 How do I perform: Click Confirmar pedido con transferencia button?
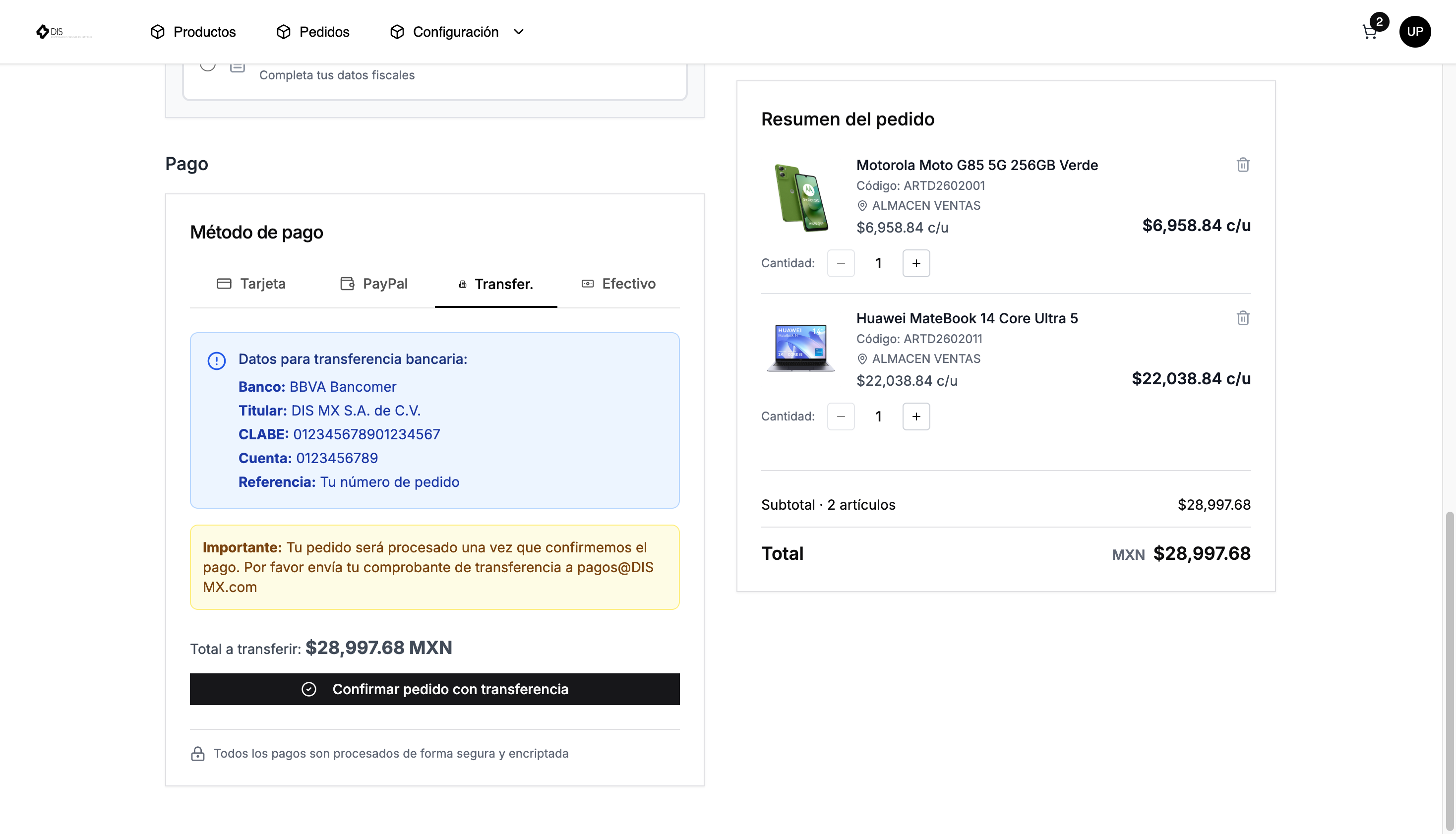435,689
